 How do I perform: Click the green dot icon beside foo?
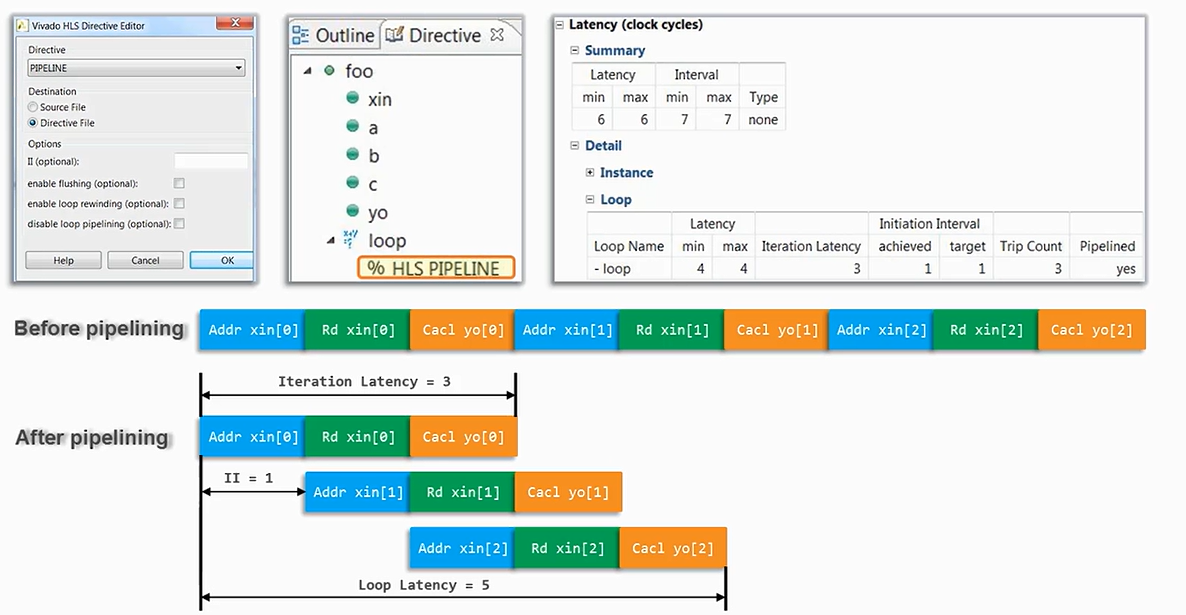coord(329,70)
